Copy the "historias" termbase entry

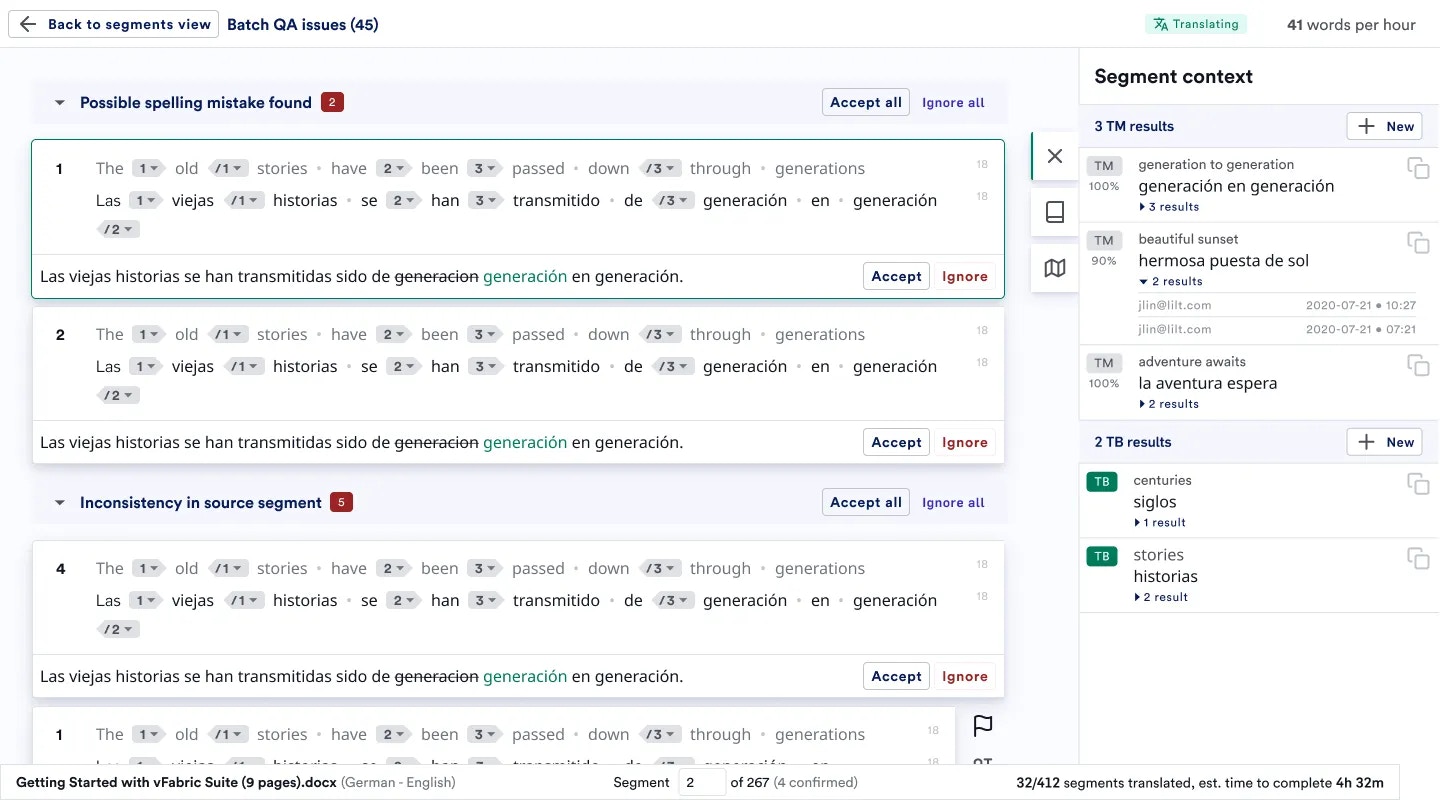pos(1419,559)
